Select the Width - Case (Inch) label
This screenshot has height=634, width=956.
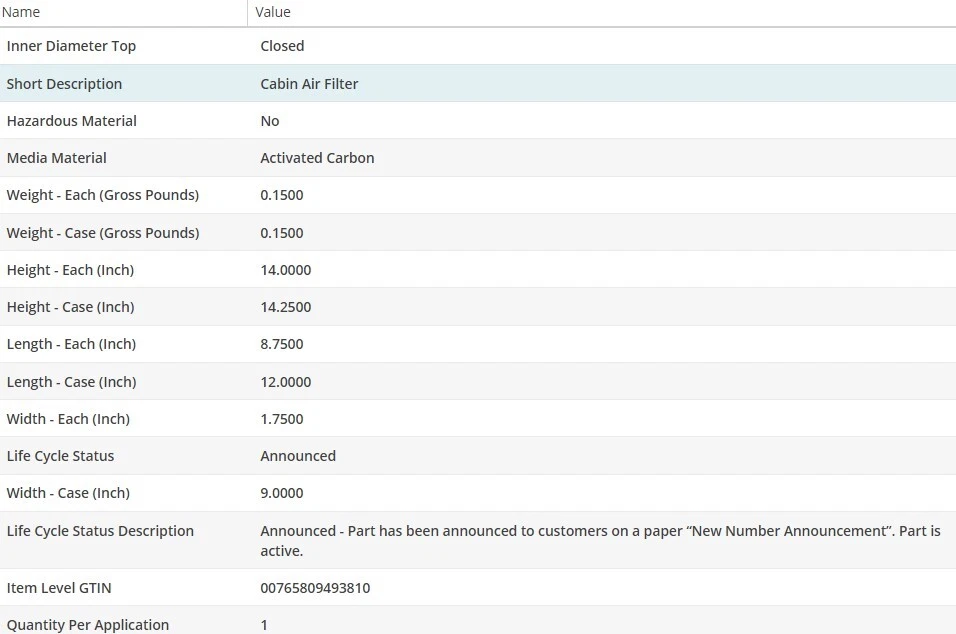tap(68, 494)
